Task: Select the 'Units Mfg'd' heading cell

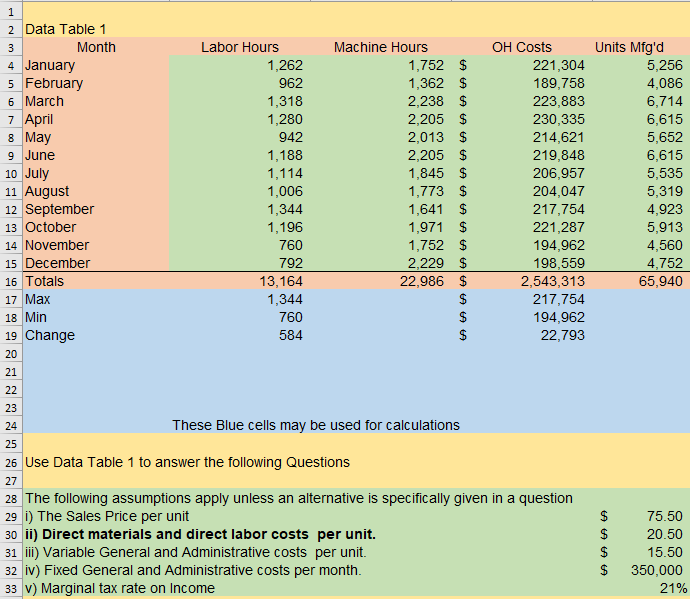Action: [629, 47]
